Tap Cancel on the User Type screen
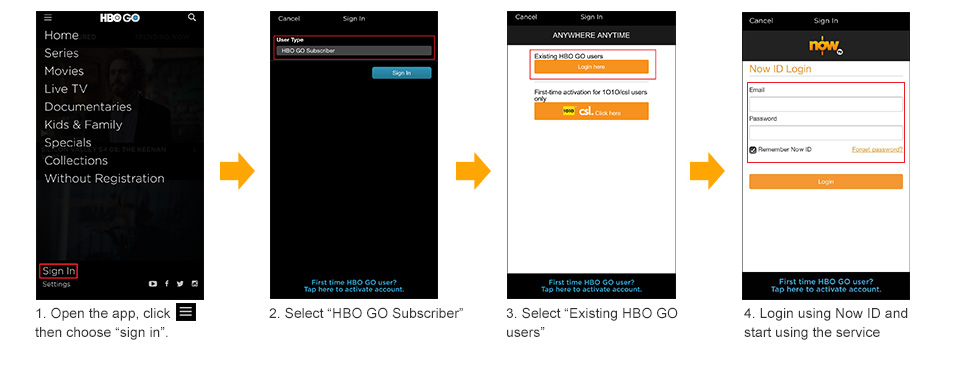Viewport: 960px width, 373px height. [x=289, y=19]
